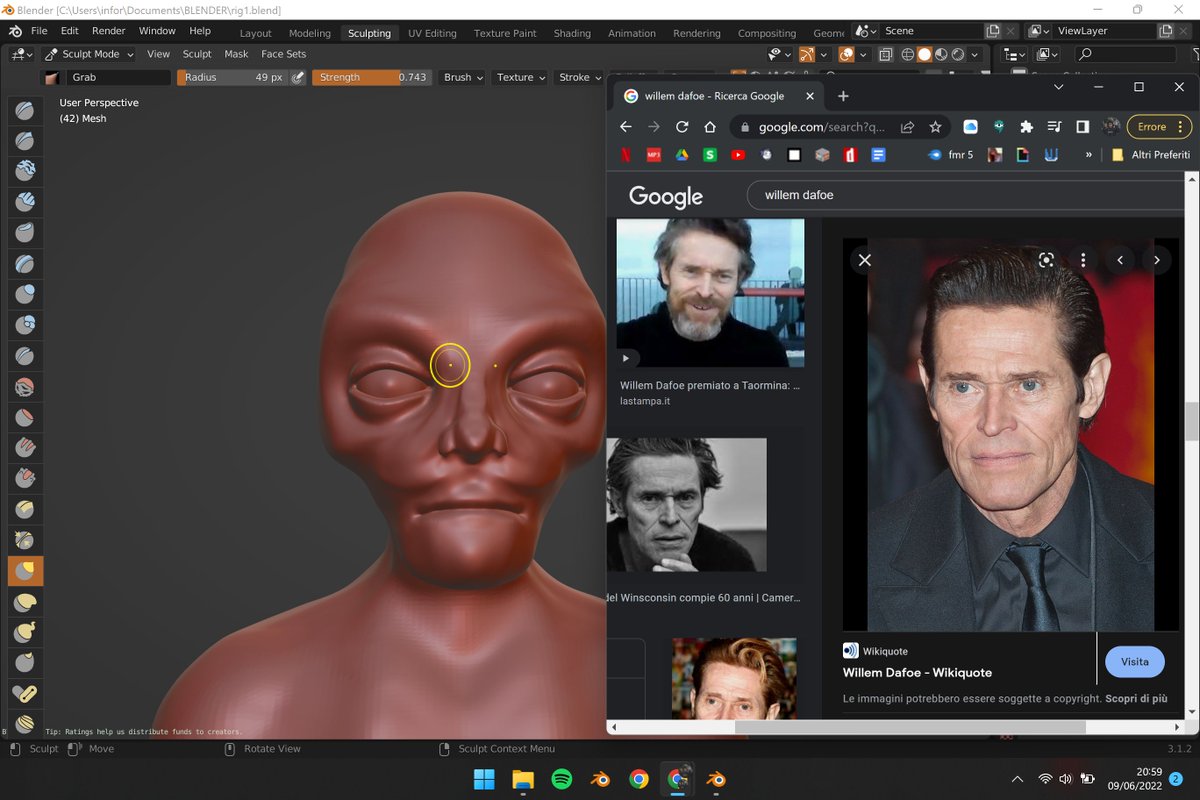This screenshot has width=1200, height=800.
Task: Select the Pose brush tool
Action: (x=25, y=694)
